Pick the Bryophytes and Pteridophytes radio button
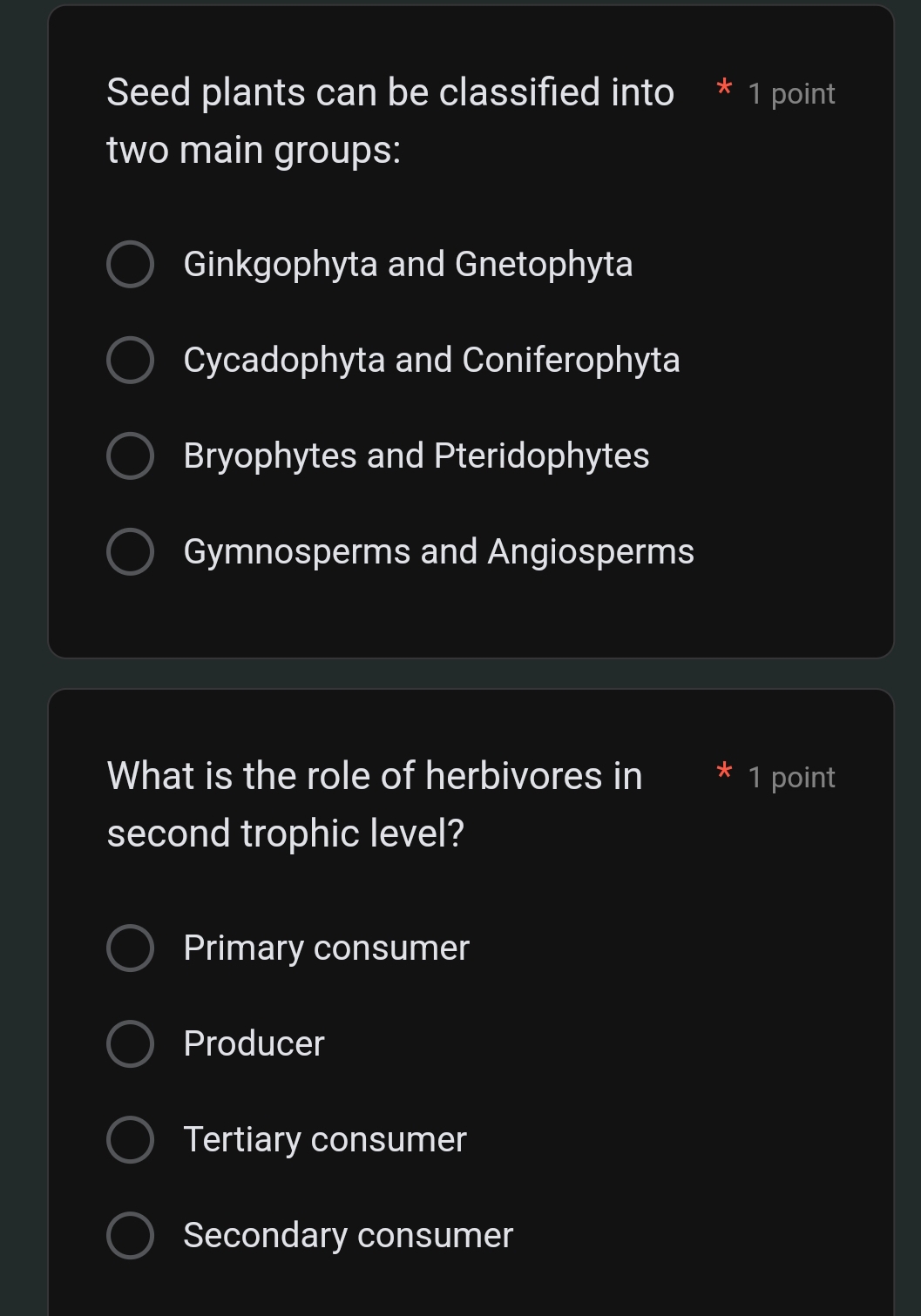This screenshot has height=1316, width=921. click(x=131, y=456)
